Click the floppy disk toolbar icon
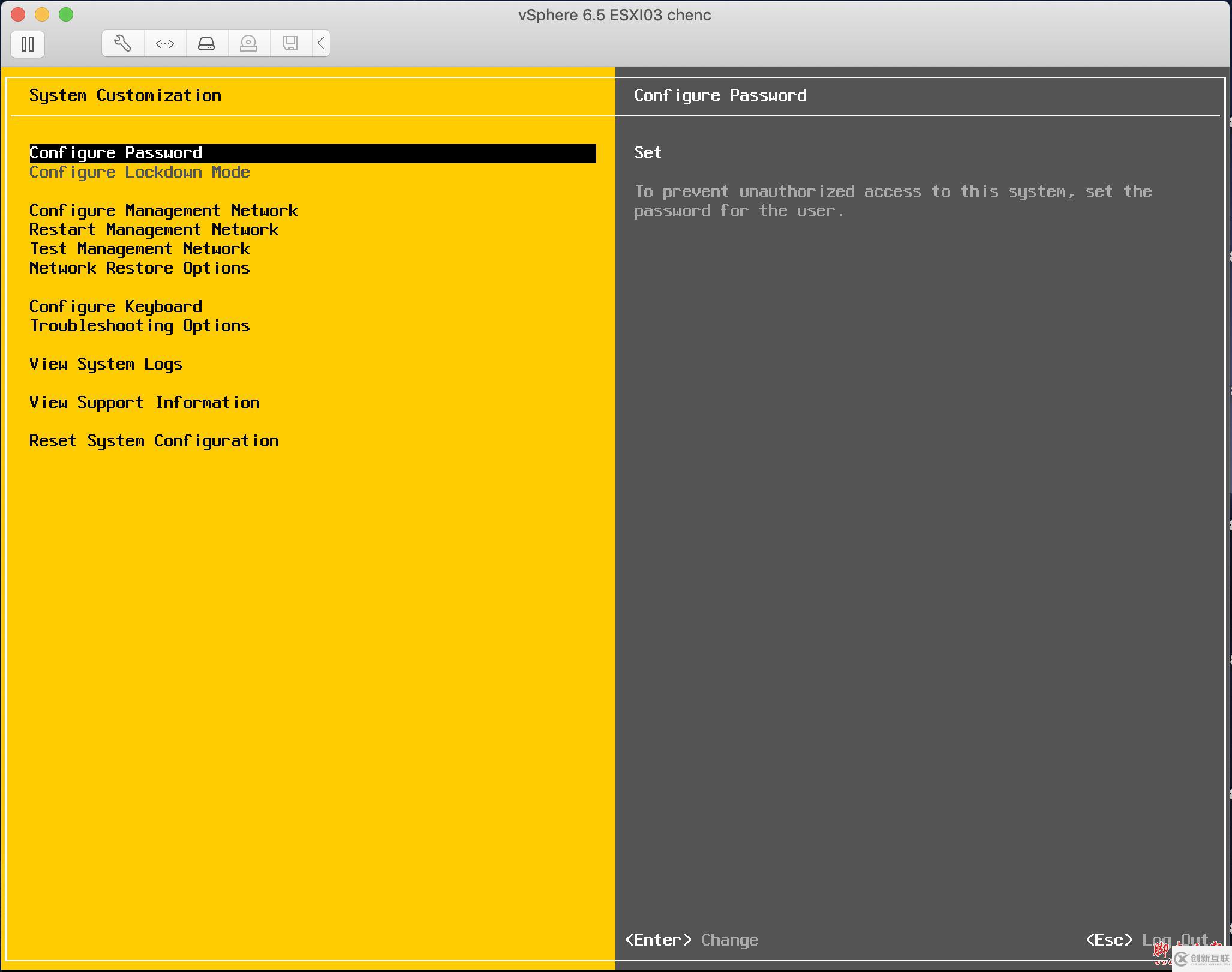Viewport: 1232px width, 972px height. tap(292, 43)
